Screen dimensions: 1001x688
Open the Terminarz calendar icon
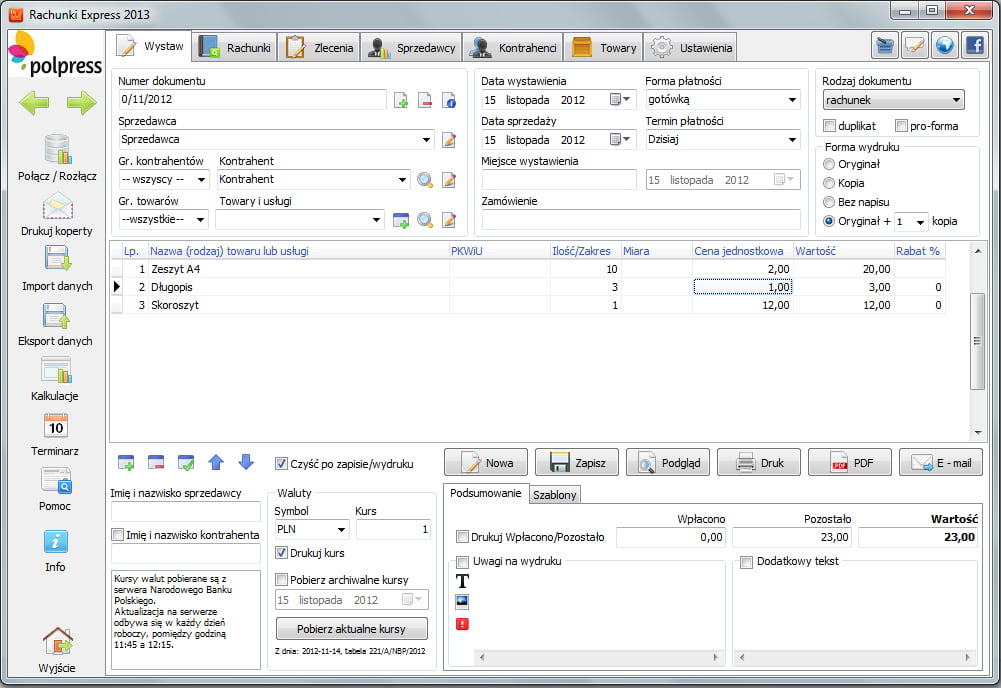(x=57, y=426)
